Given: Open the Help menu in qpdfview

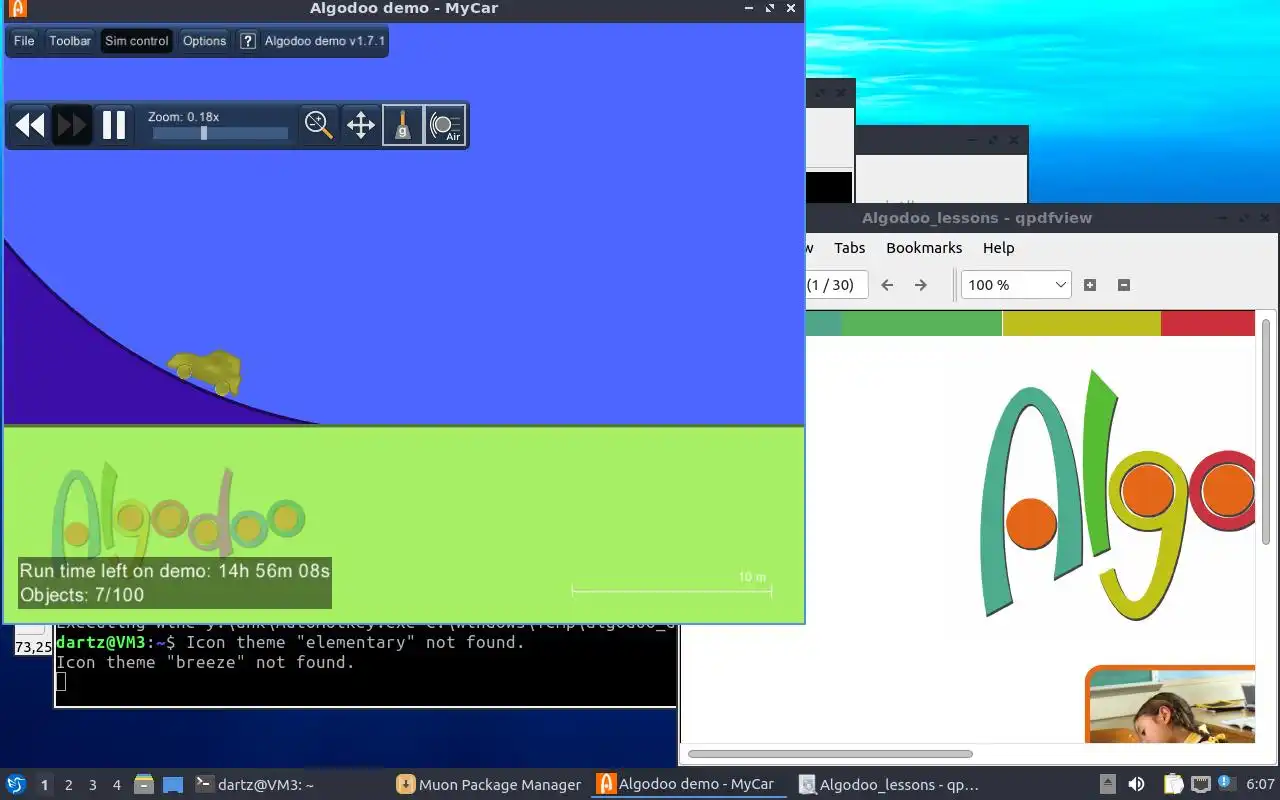Looking at the screenshot, I should [998, 248].
